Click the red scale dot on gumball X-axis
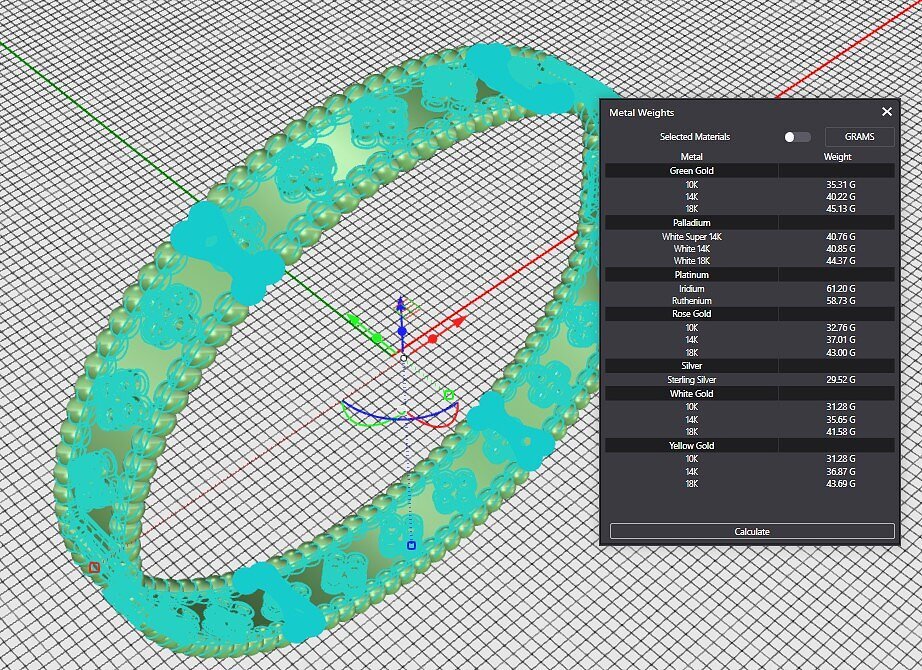Image resolution: width=922 pixels, height=670 pixels. pos(432,339)
